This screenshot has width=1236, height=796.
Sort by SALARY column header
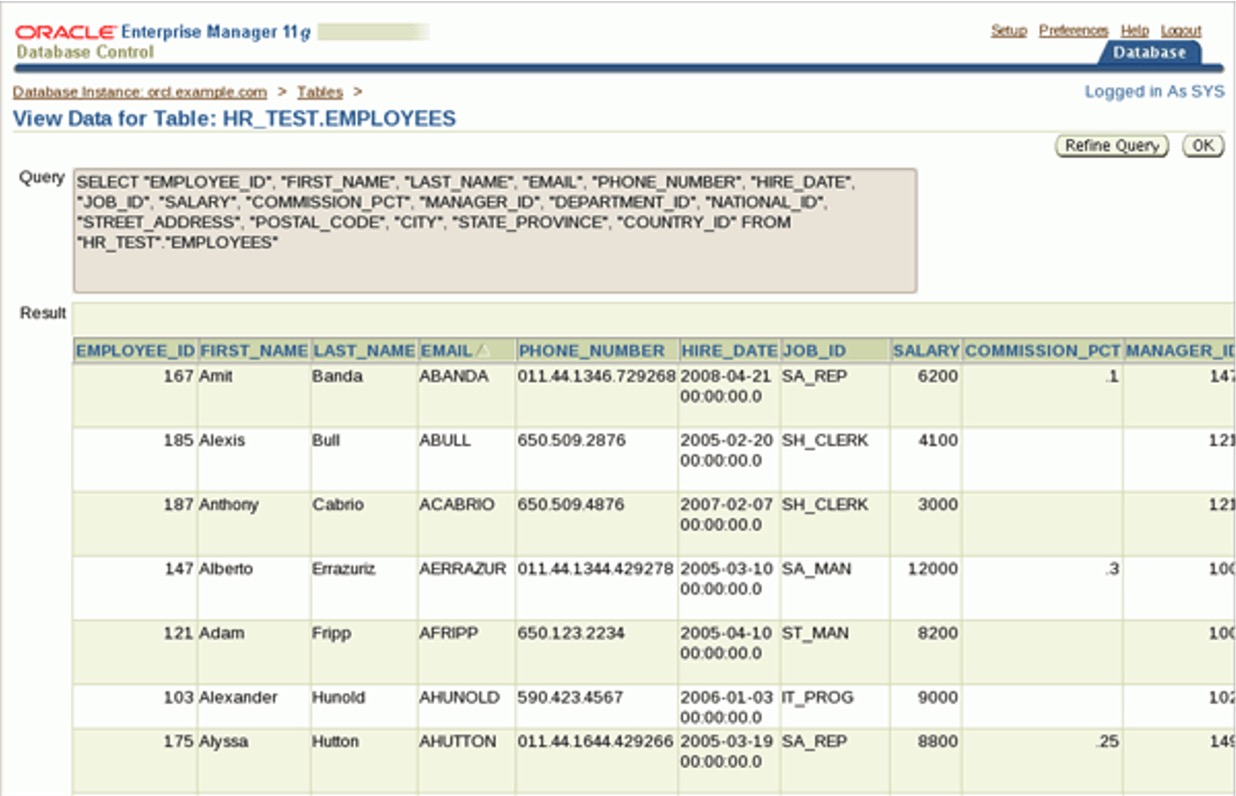point(926,351)
